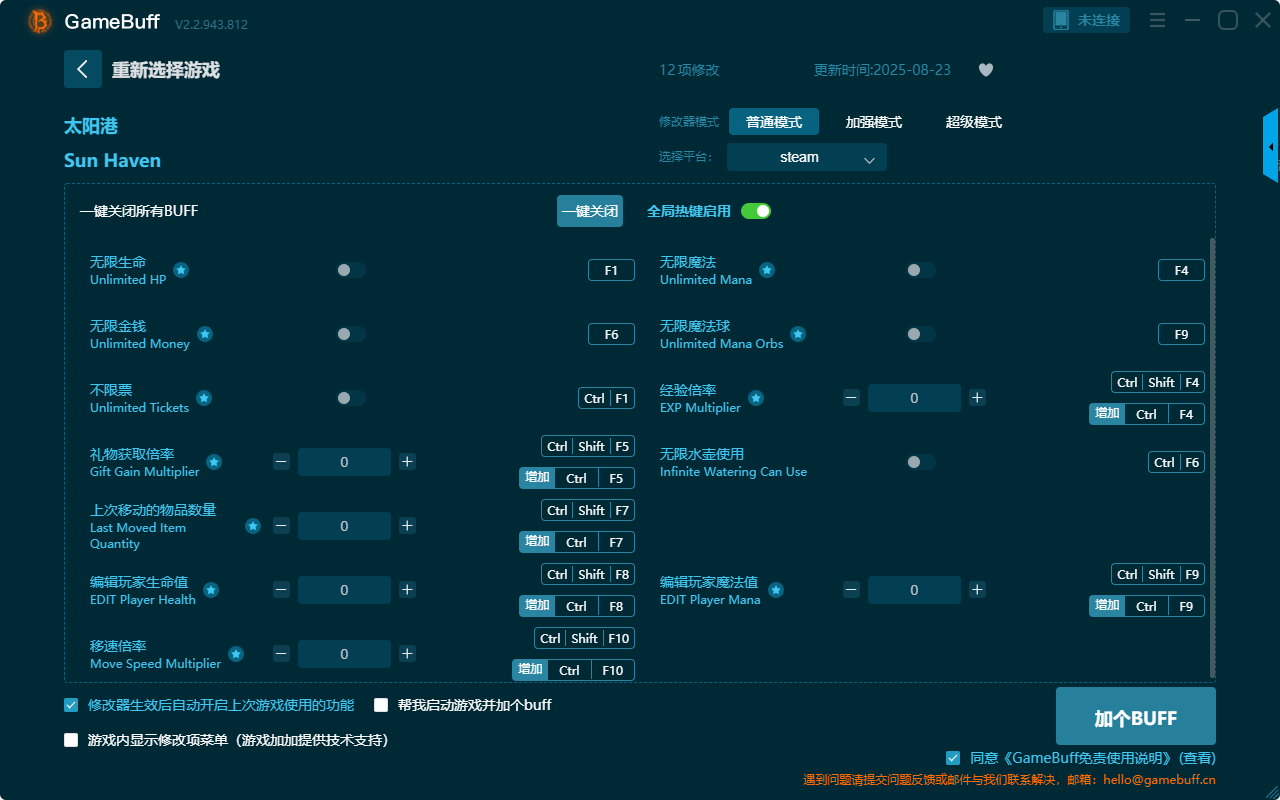Check show in-game modifier menu option
The height and width of the screenshot is (800, 1280).
71,740
